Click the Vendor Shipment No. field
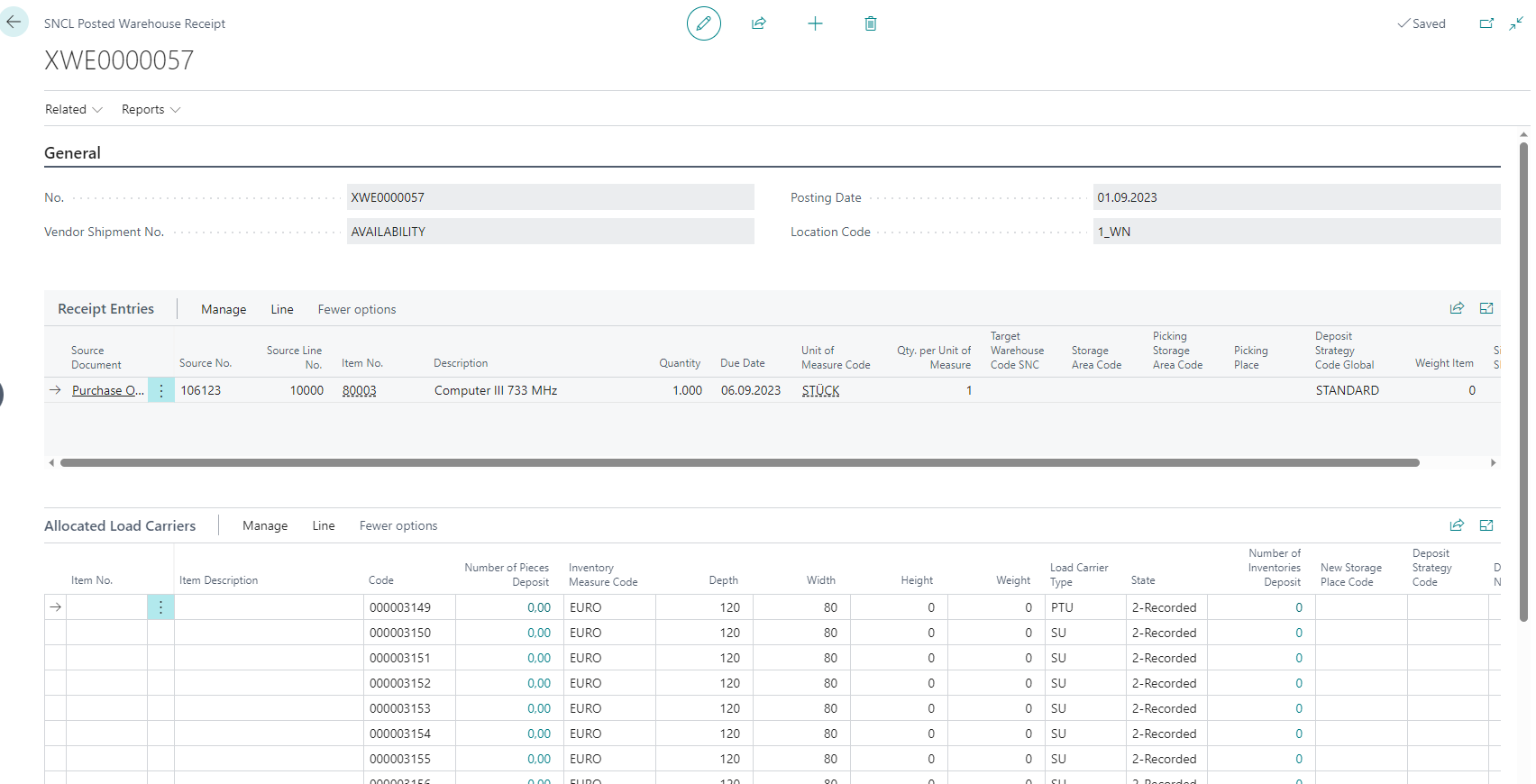The height and width of the screenshot is (784, 1536). click(x=550, y=232)
